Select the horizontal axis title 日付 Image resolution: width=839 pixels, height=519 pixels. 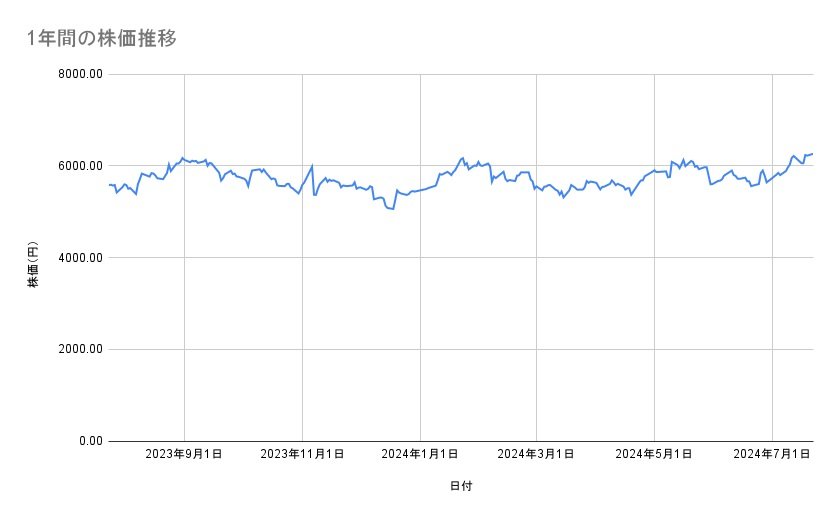click(x=461, y=486)
